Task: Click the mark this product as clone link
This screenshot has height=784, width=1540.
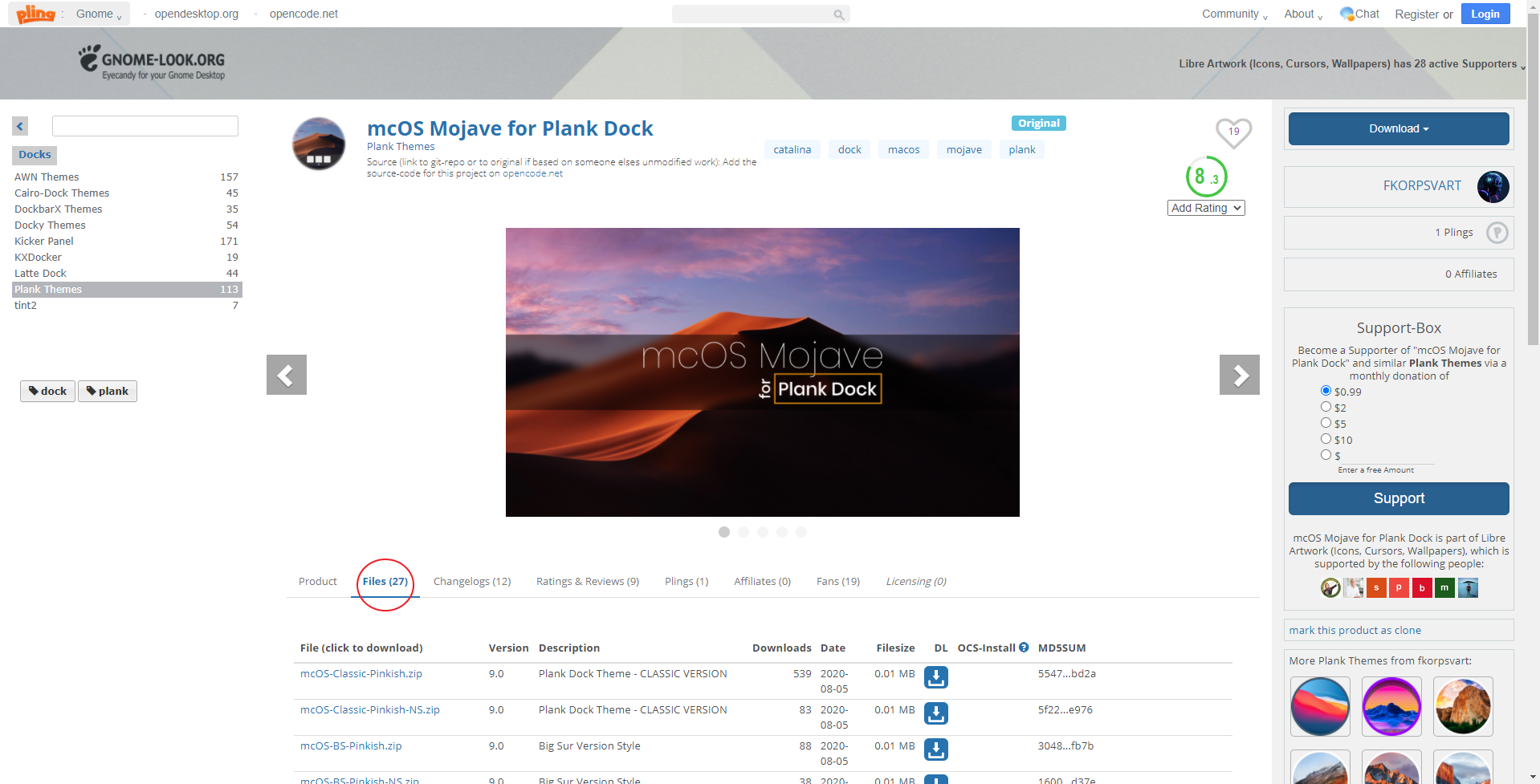Action: pos(1355,630)
